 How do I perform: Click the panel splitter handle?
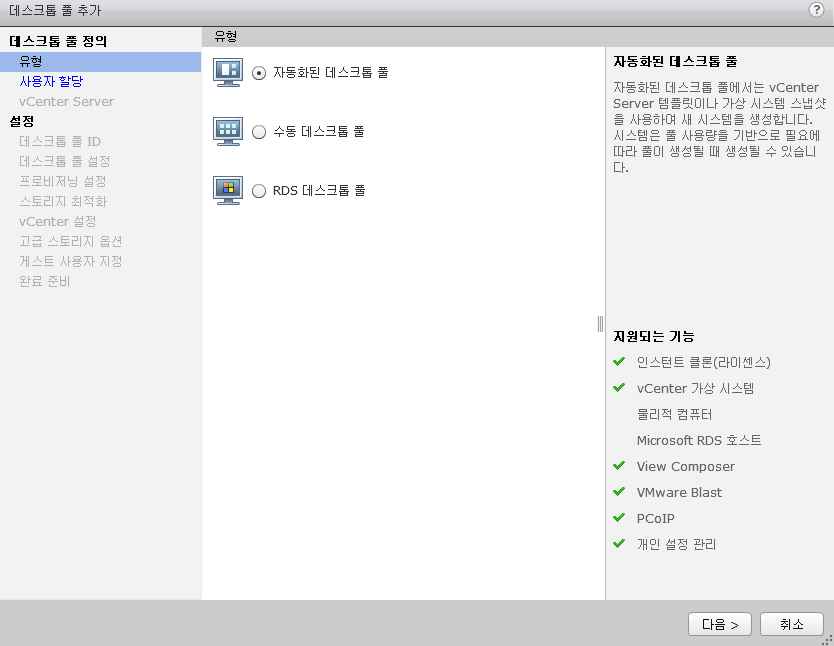pyautogui.click(x=601, y=324)
